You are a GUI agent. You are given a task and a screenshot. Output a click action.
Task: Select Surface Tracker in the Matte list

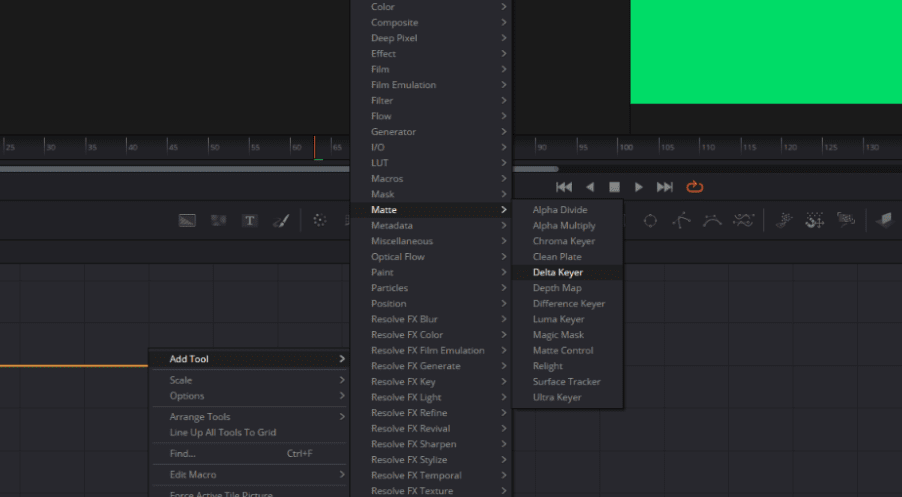(x=567, y=381)
